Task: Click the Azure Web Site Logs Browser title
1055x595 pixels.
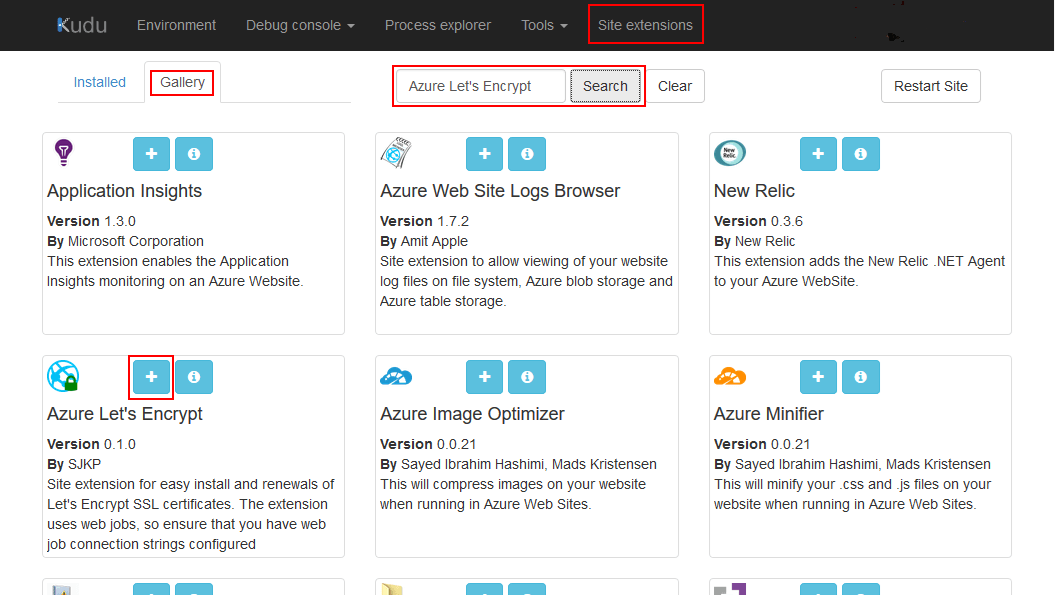Action: coord(500,191)
